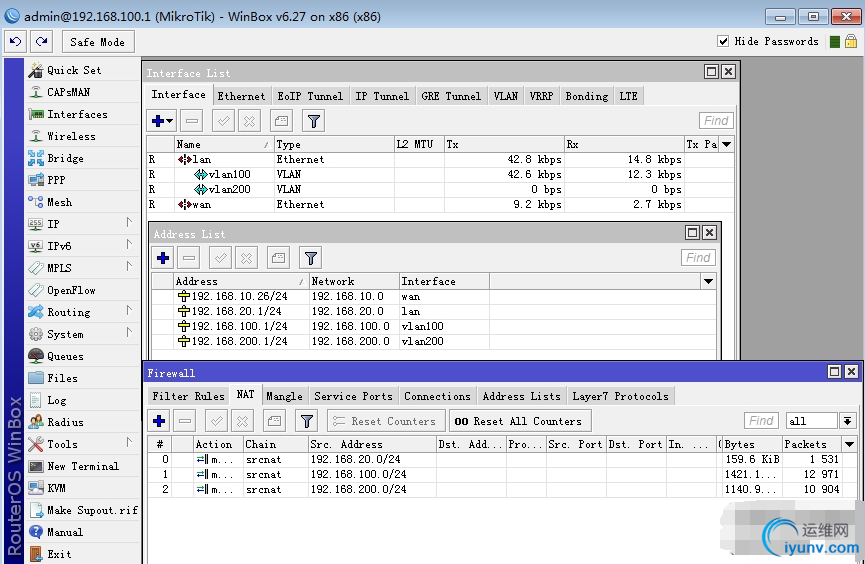Click the Find field in Interface List
This screenshot has width=865, height=564.
tap(716, 121)
